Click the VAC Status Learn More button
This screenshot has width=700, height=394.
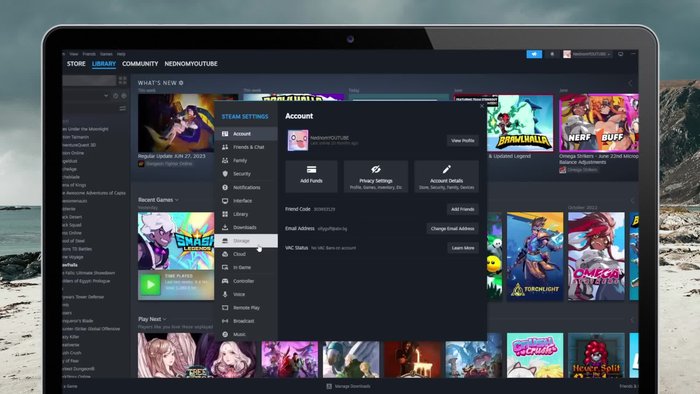tap(463, 248)
